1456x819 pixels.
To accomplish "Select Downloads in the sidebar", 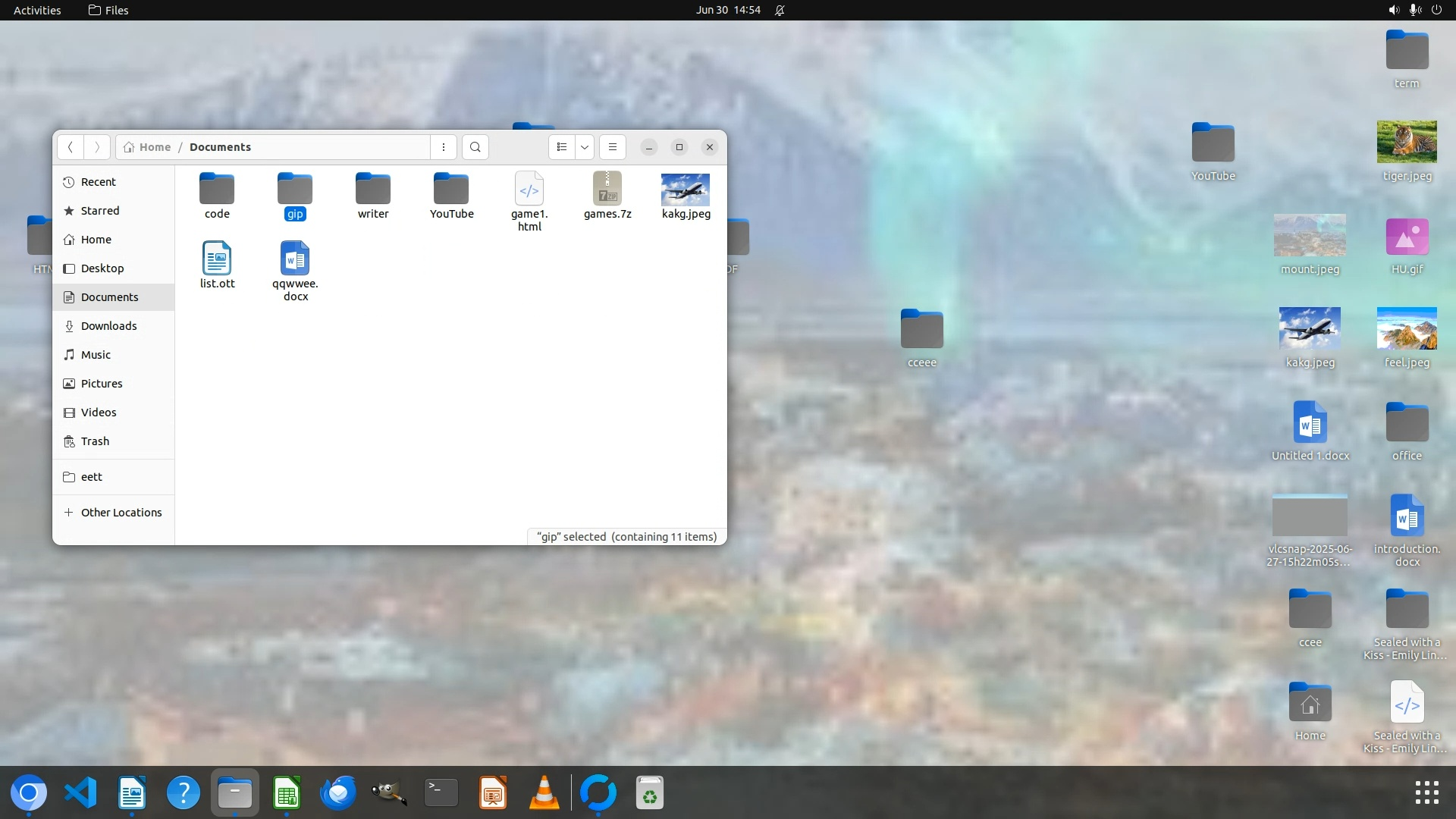I will [x=108, y=326].
